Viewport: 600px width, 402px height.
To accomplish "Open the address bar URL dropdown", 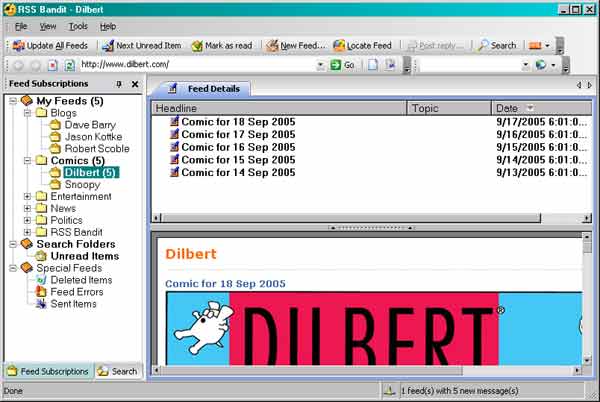I will tap(321, 65).
